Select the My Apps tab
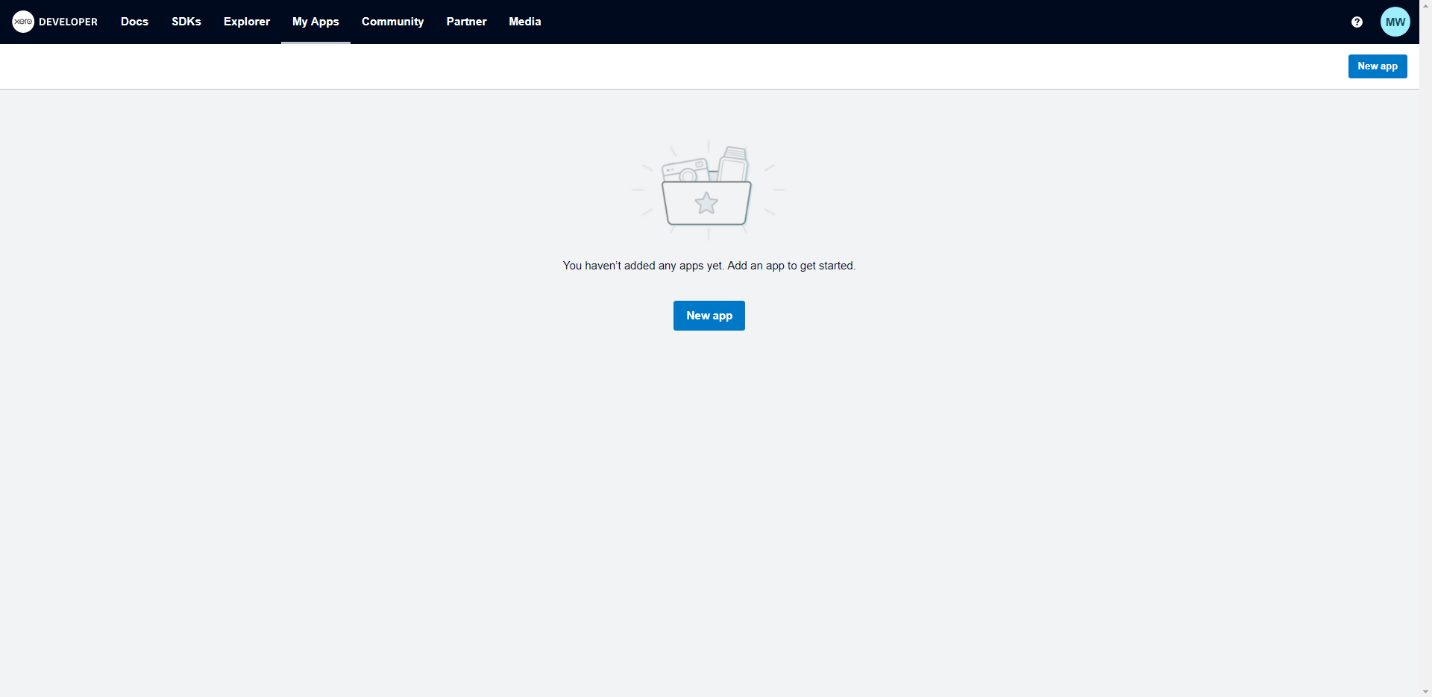 (316, 21)
